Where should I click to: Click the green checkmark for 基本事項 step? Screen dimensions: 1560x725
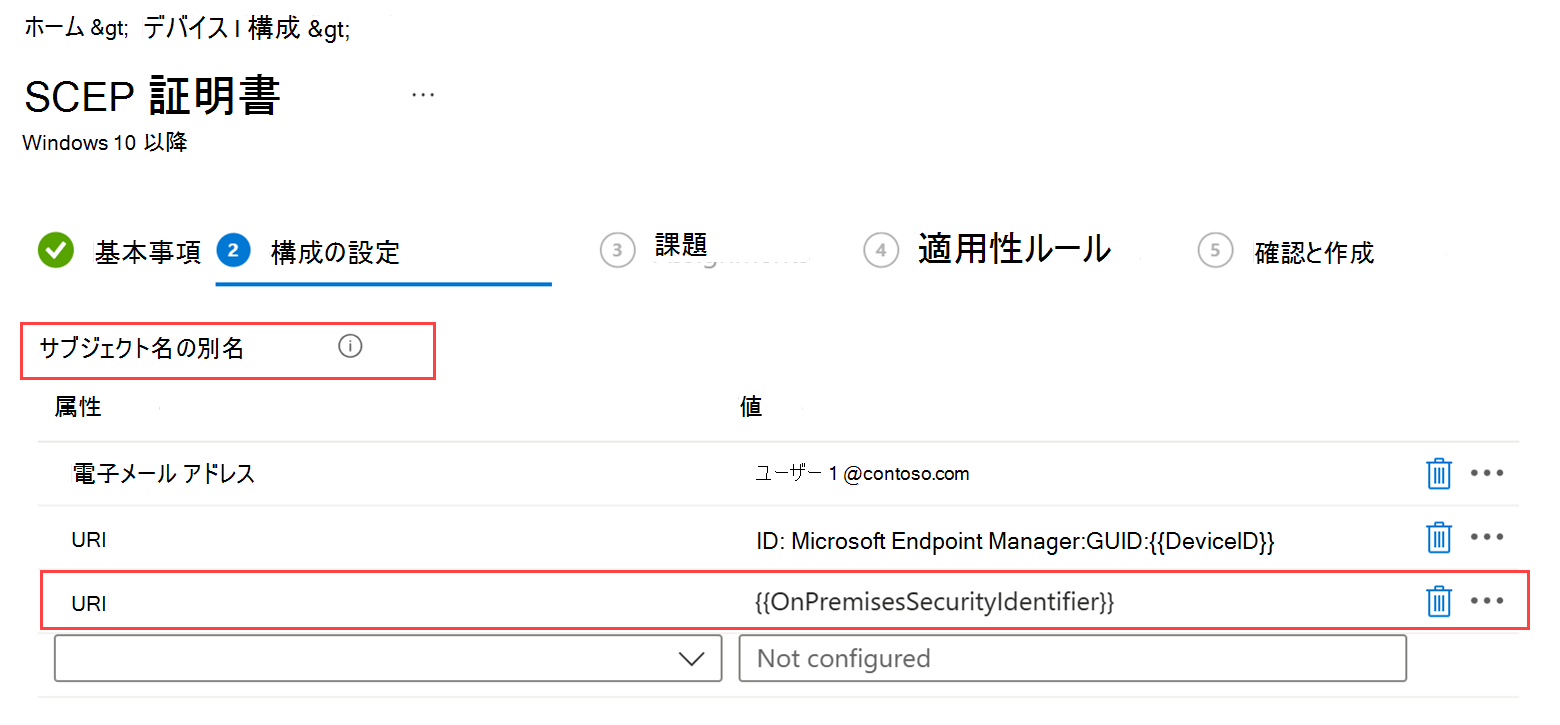56,250
